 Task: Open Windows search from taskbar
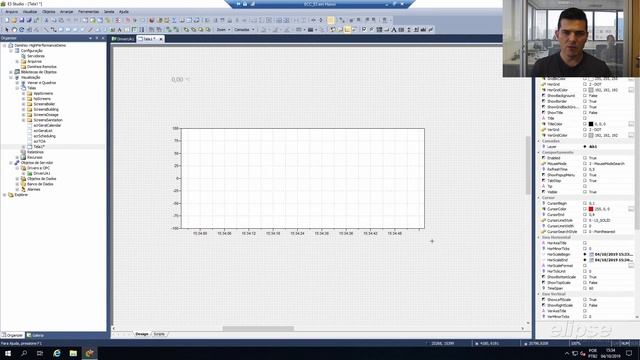click(x=24, y=353)
